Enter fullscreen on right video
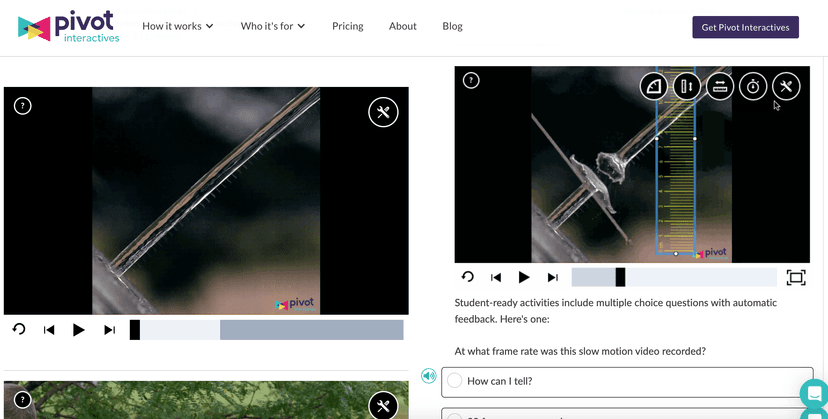Viewport: 828px width, 419px height. point(796,277)
